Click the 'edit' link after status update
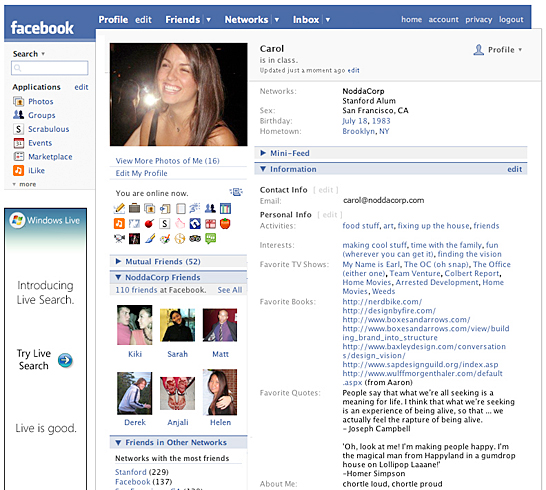Screen dimensions: 546x490 coord(353,70)
